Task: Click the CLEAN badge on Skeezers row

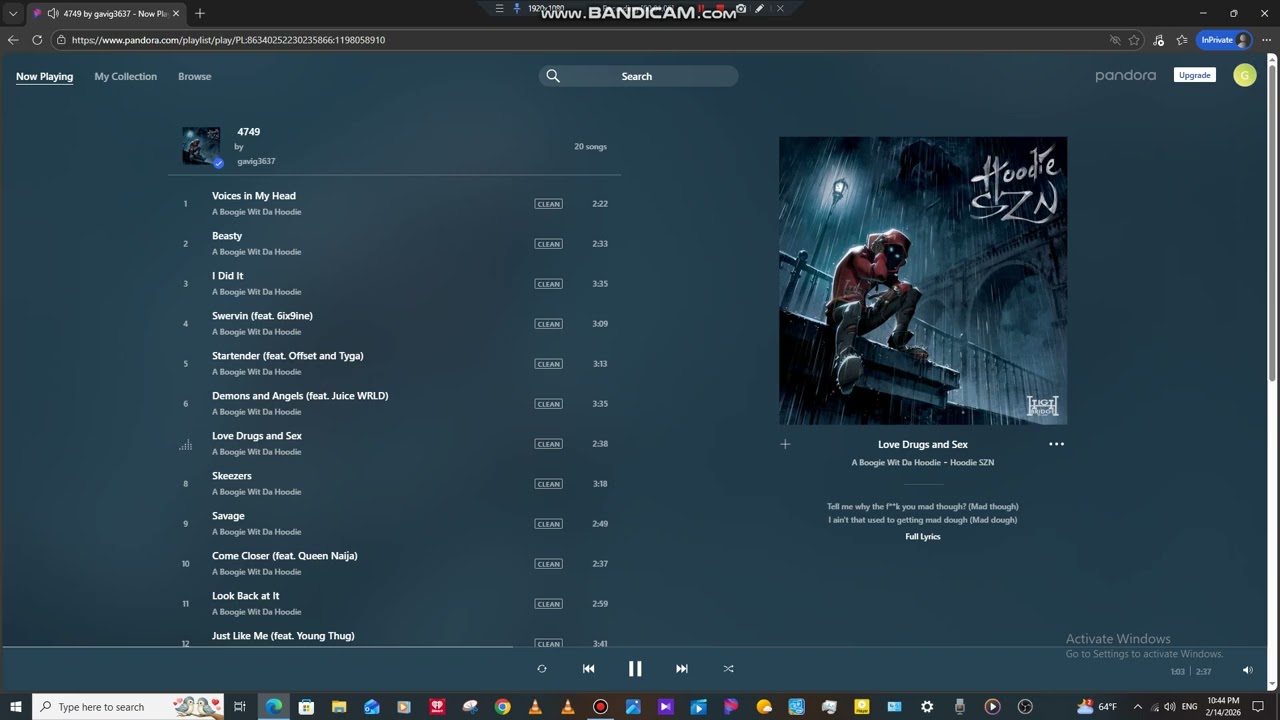Action: click(x=548, y=484)
